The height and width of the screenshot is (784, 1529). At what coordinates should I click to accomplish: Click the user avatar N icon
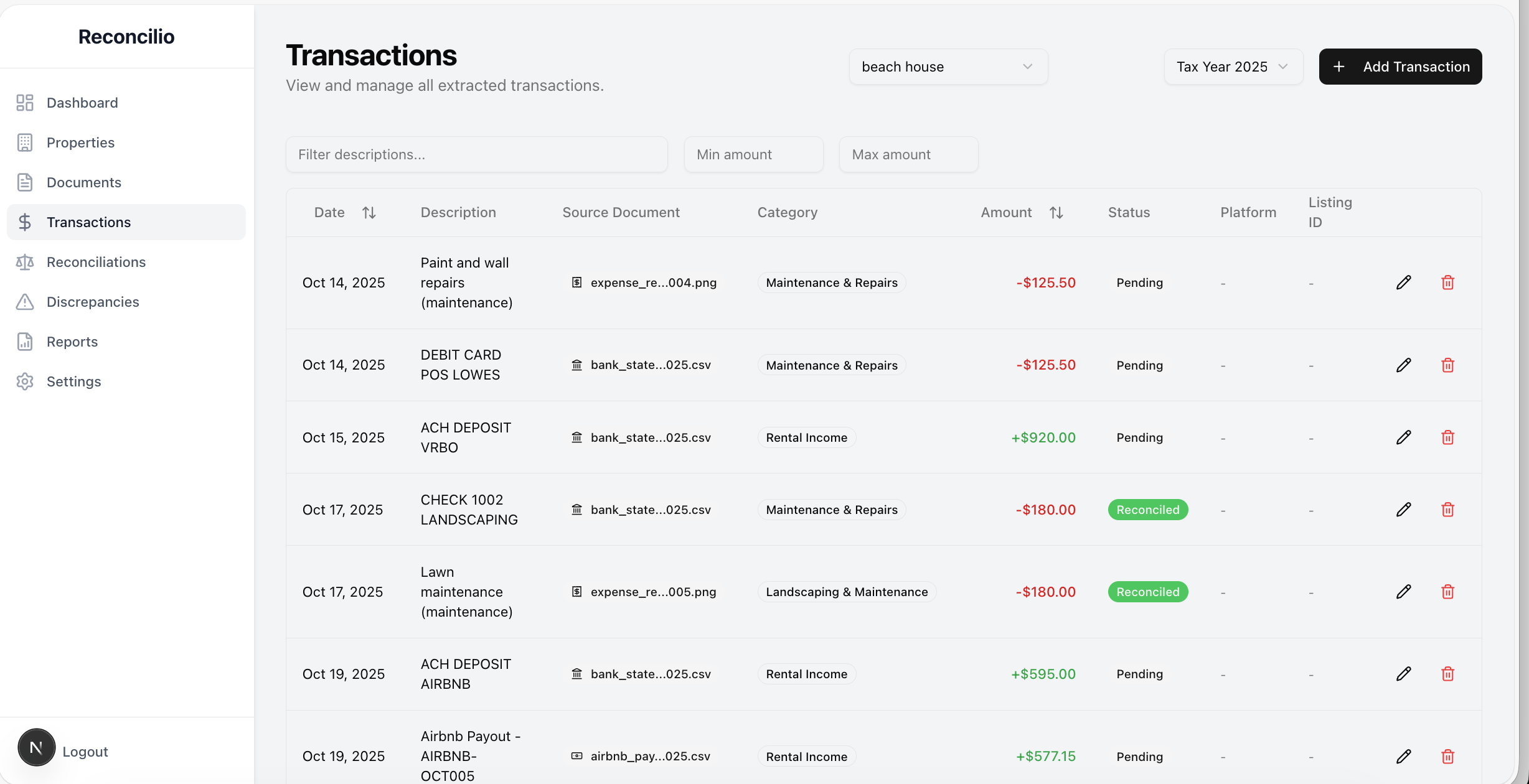click(x=36, y=747)
